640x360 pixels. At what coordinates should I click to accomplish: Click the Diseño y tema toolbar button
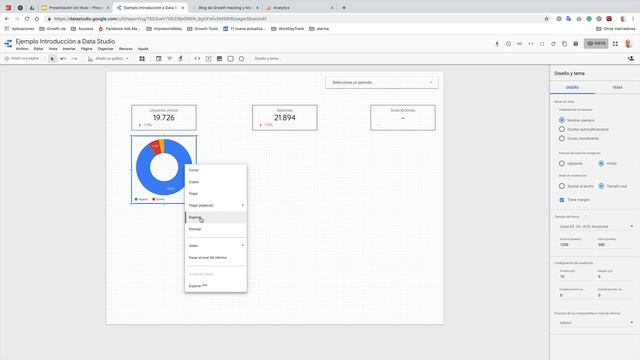point(267,59)
